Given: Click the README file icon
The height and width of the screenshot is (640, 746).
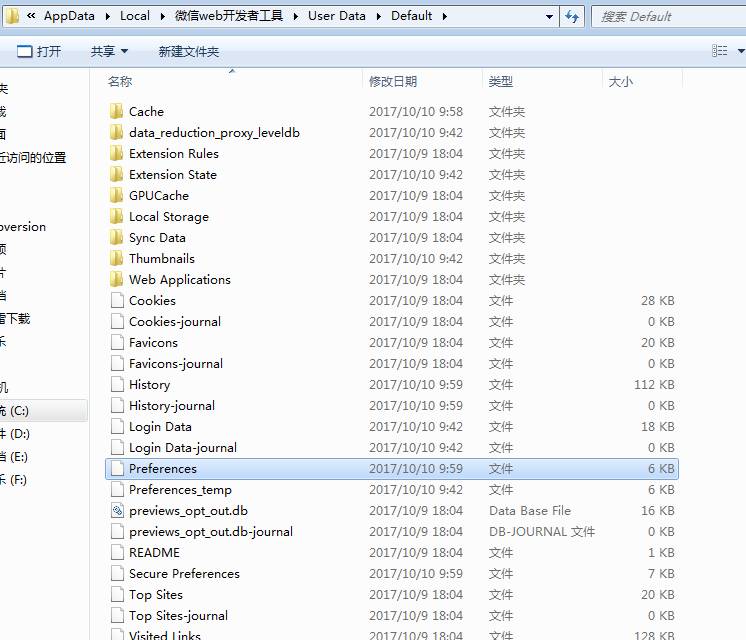Looking at the screenshot, I should (117, 552).
